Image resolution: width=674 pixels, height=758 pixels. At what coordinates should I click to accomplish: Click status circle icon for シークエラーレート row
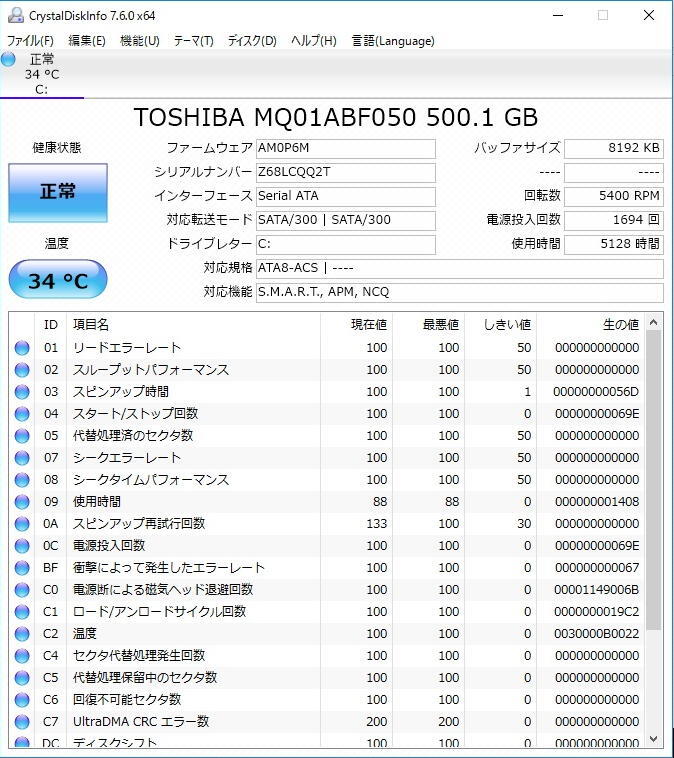(22, 458)
